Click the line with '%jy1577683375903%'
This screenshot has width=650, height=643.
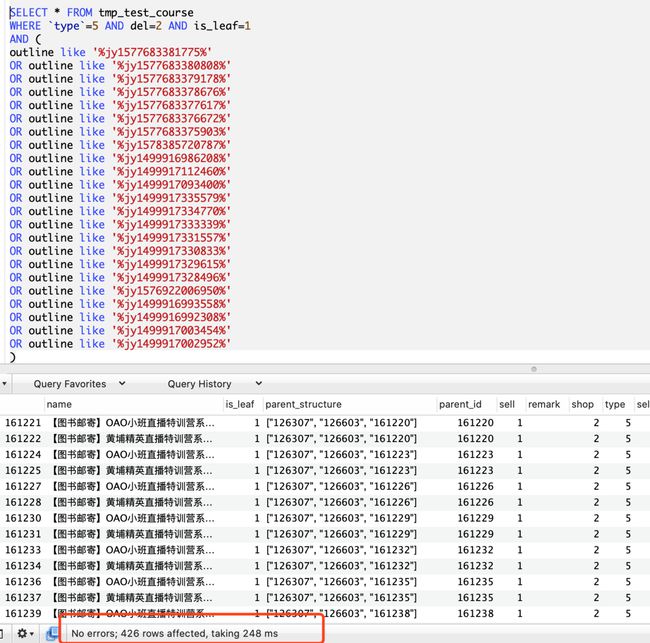click(120, 132)
